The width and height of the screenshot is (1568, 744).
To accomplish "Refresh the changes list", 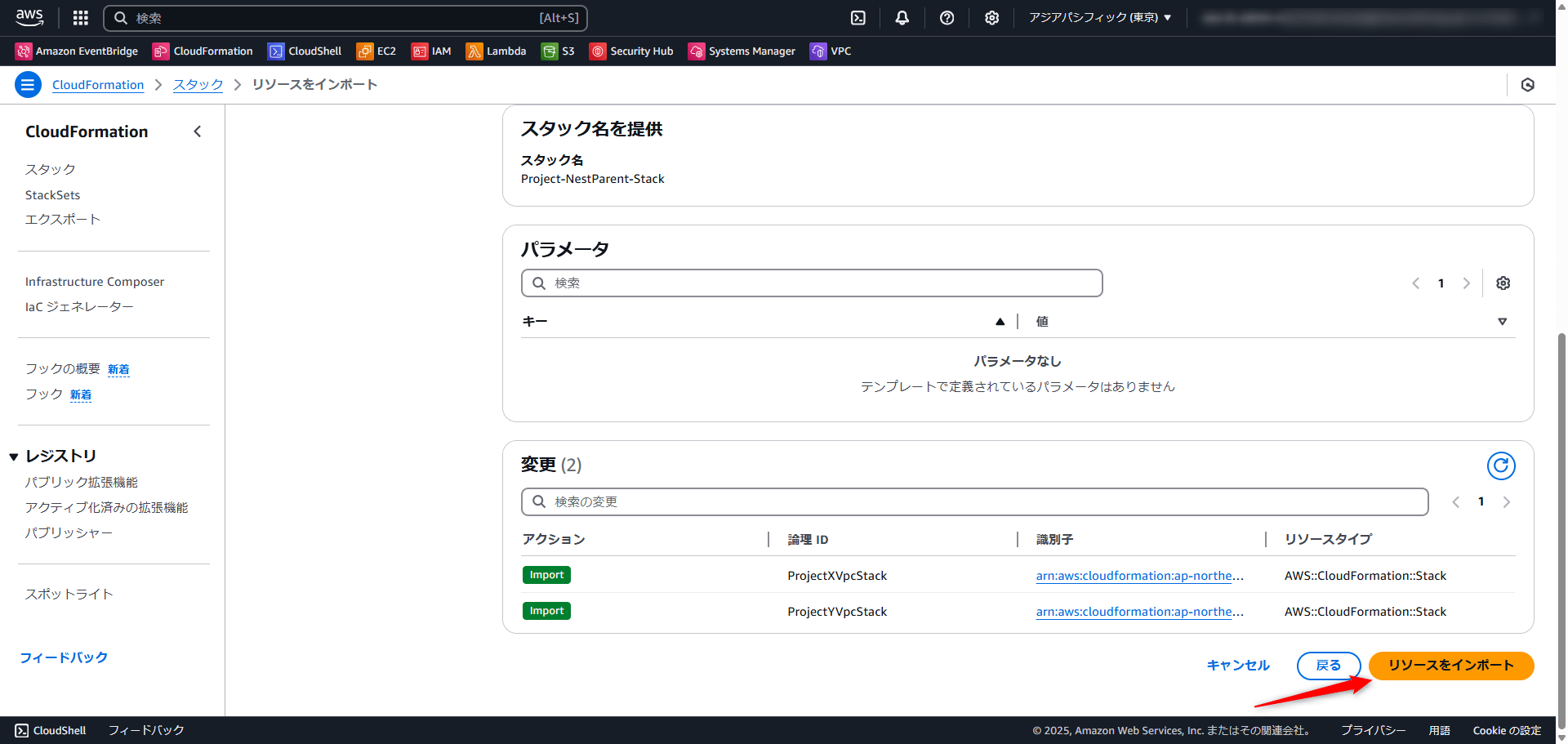I will tap(1501, 466).
